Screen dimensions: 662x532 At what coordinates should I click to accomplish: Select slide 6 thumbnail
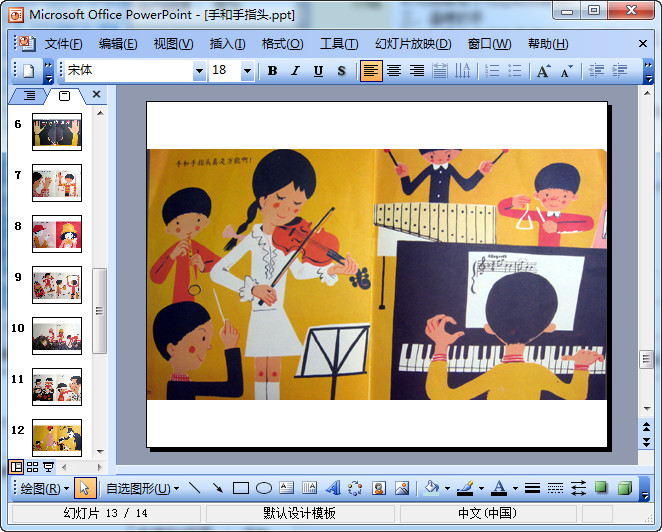[57, 132]
